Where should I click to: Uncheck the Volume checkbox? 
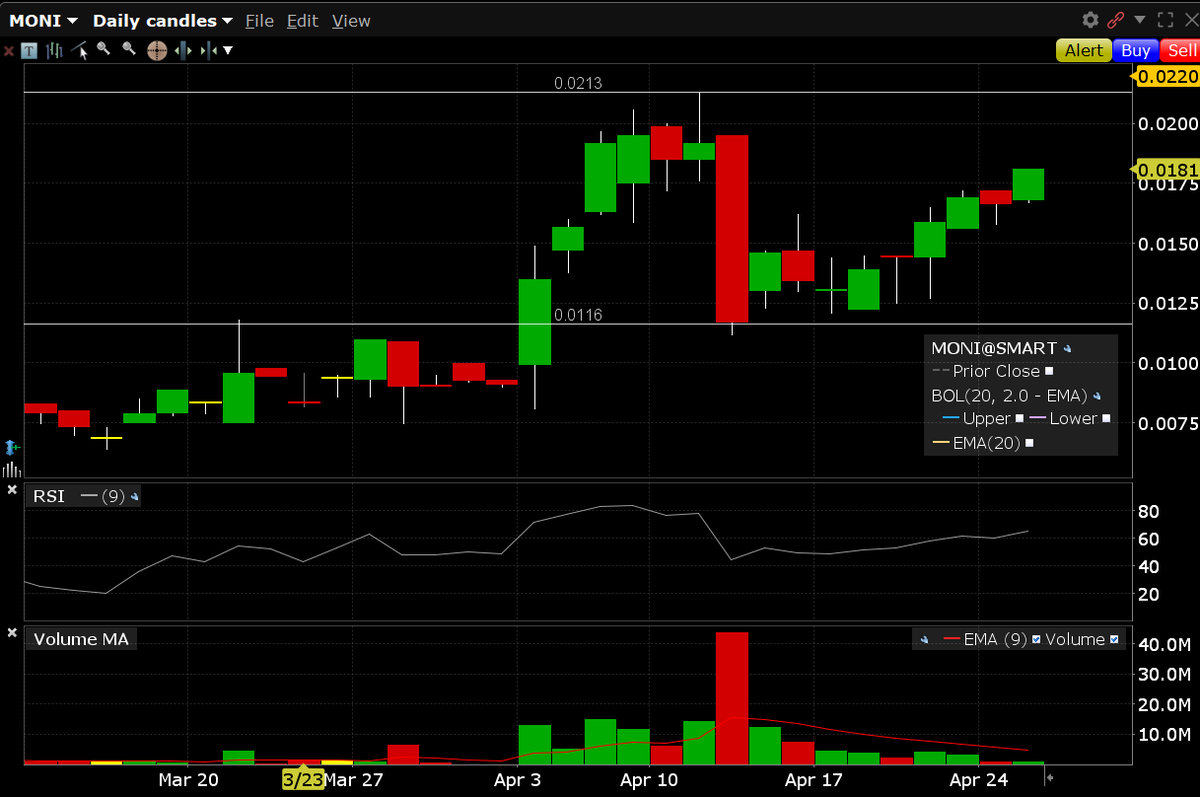(1114, 640)
